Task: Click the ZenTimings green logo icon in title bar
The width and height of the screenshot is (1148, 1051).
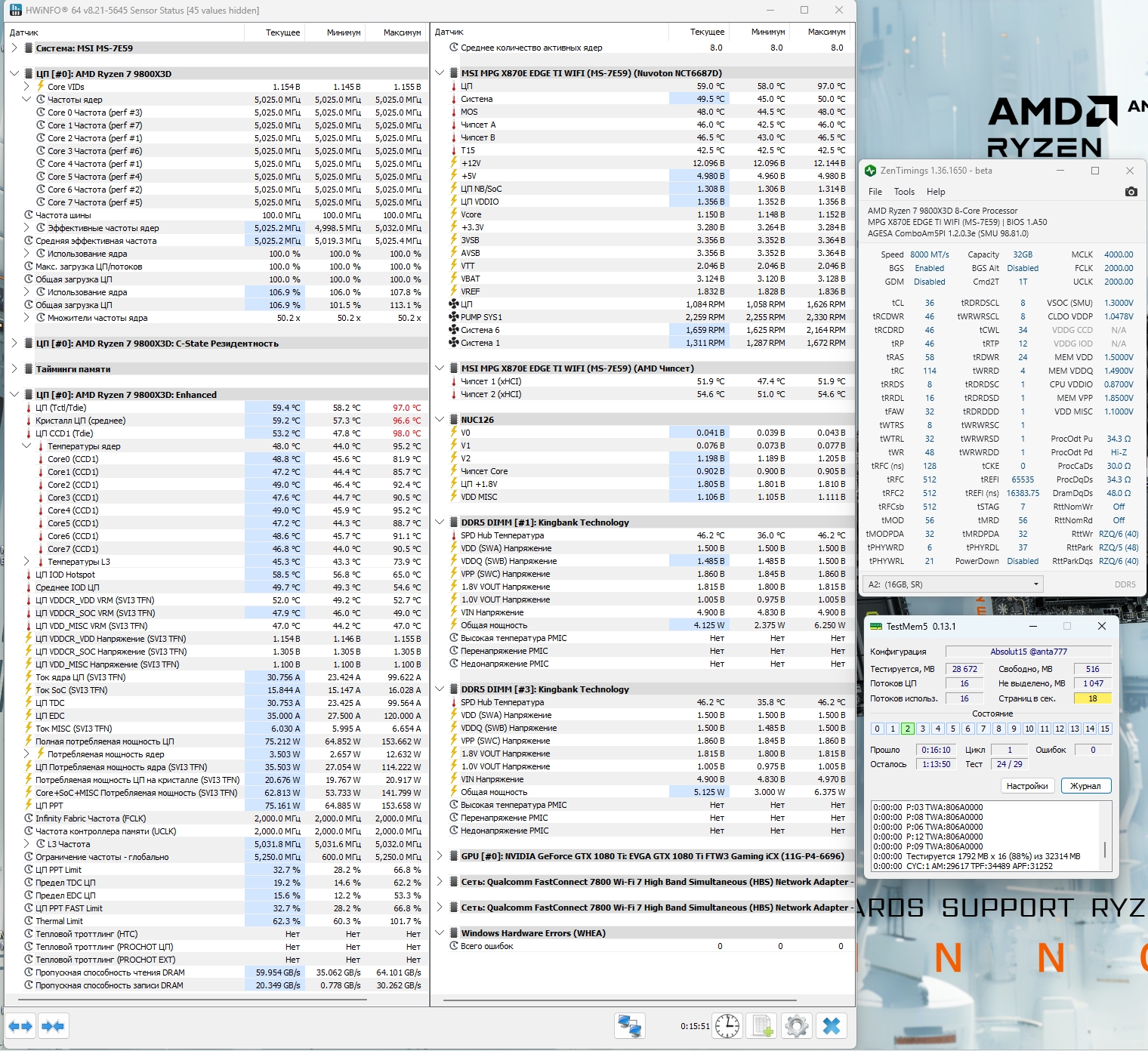Action: click(x=871, y=171)
